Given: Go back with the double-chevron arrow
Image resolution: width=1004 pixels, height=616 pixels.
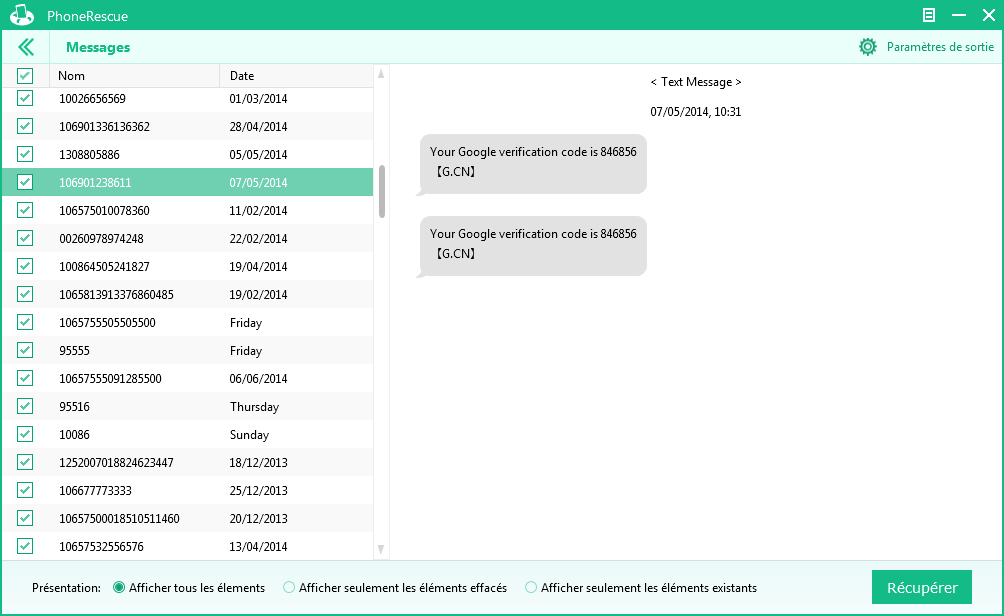Looking at the screenshot, I should [x=26, y=47].
